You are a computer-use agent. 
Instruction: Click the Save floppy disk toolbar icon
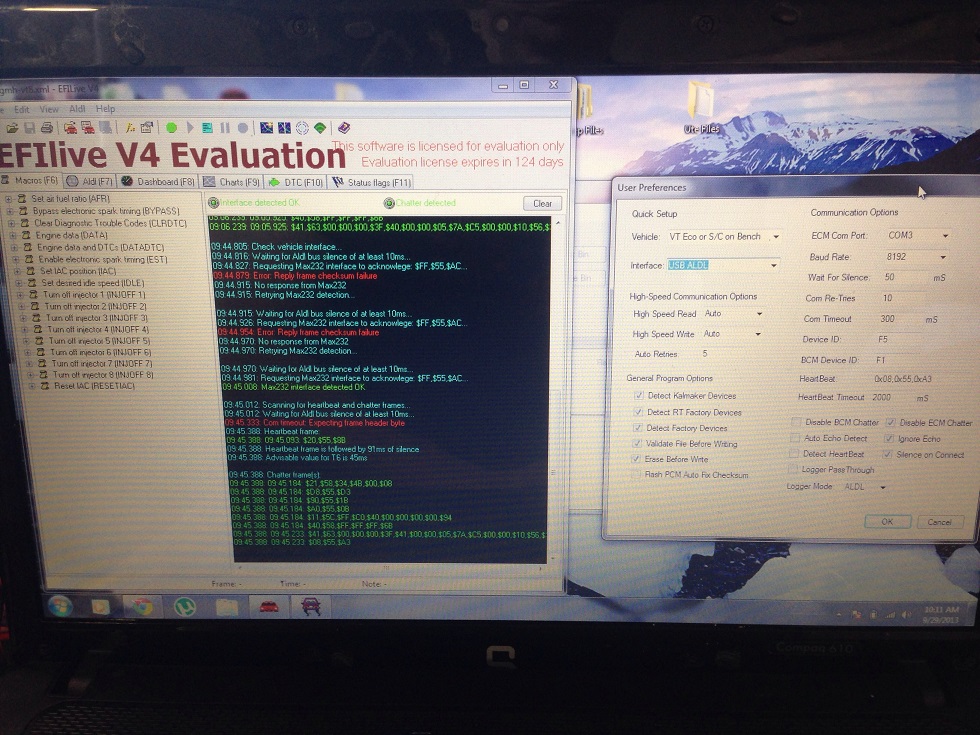click(29, 128)
